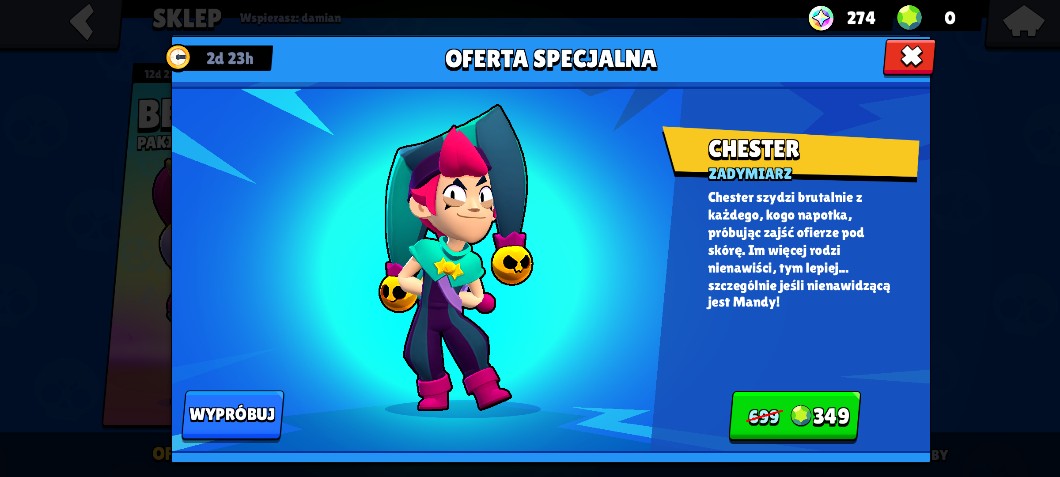Click the crossed-out 699 old price
Viewport: 1060px width, 477px height.
[765, 417]
